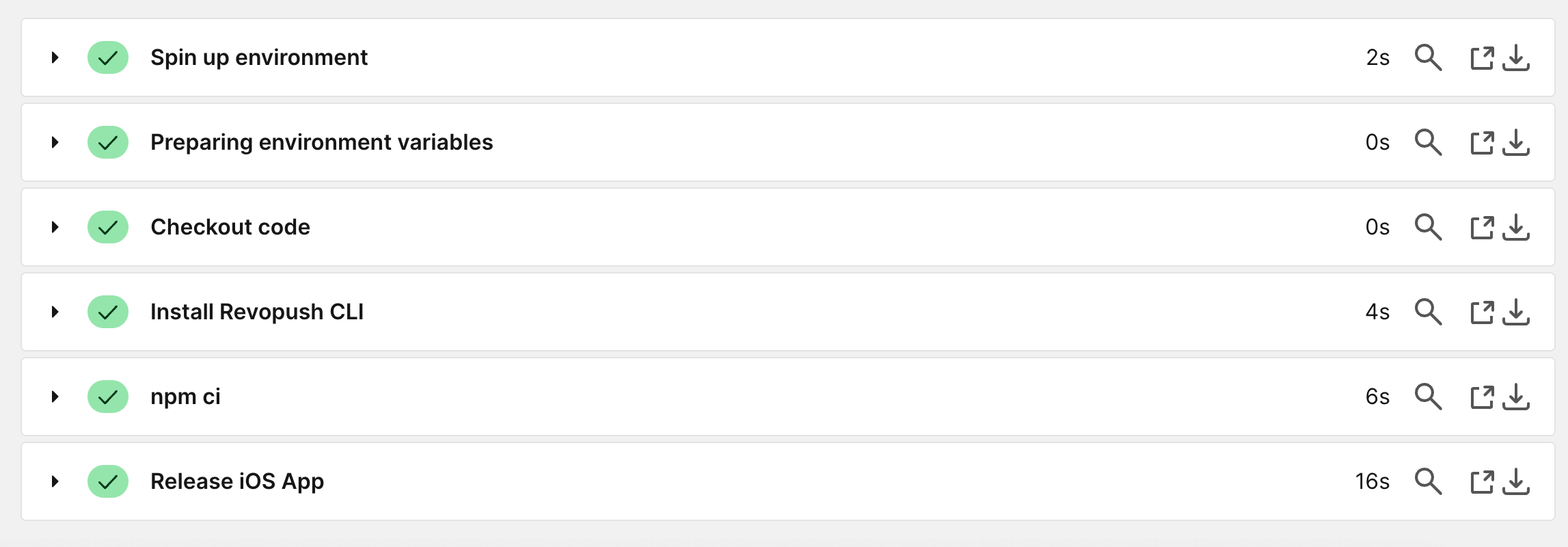Open Install Revopush CLI output in new tab
This screenshot has height=547, width=1568.
[x=1482, y=312]
